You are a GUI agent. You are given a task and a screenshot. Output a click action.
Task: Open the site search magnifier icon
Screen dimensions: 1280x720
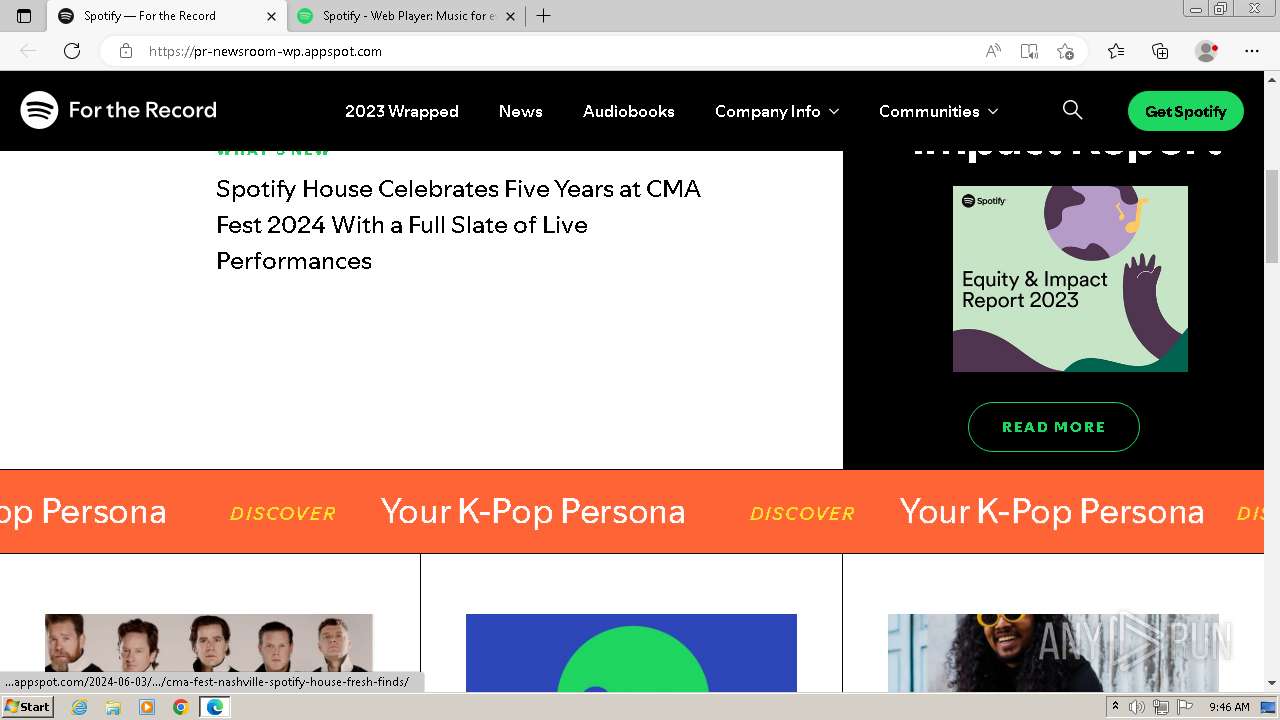click(x=1072, y=110)
